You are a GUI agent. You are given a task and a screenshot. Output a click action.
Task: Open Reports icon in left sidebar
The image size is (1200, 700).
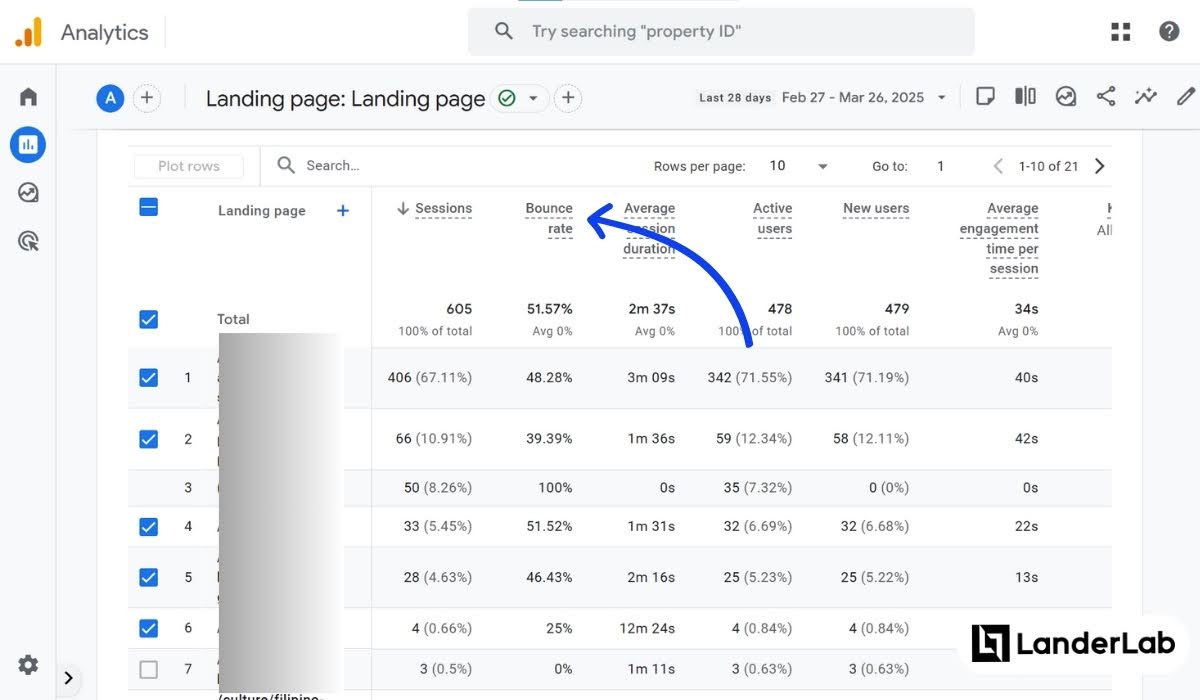[28, 145]
